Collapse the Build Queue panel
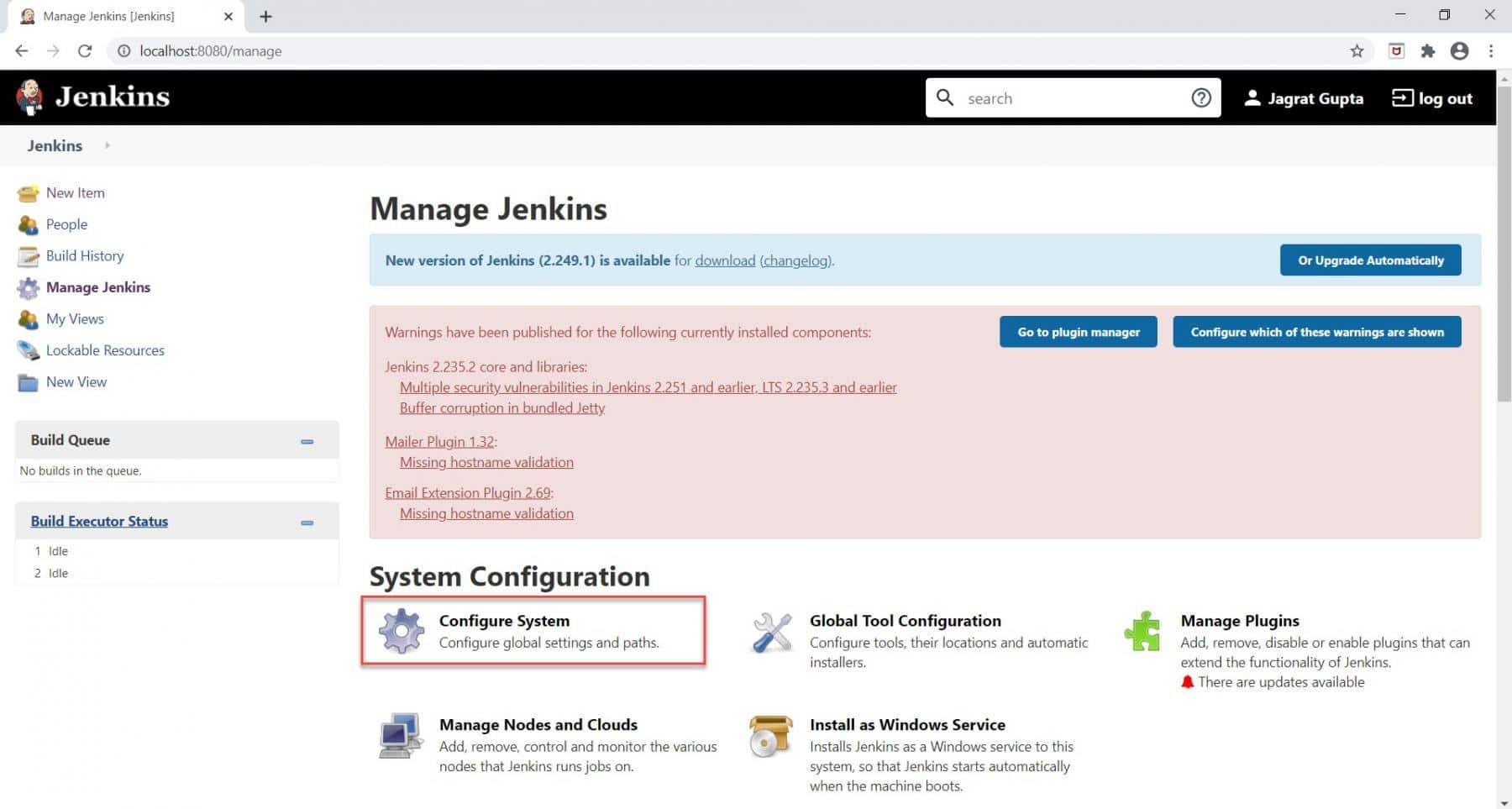 pos(307,441)
